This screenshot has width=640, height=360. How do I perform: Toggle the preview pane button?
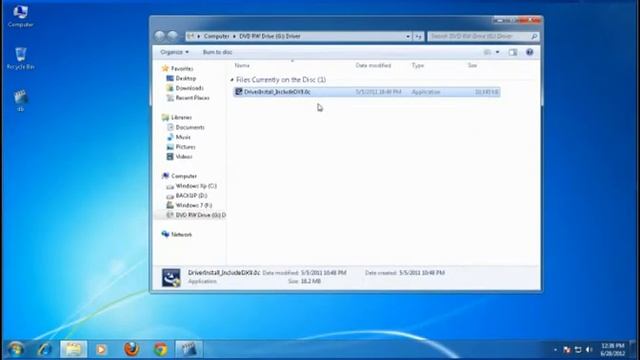point(513,52)
